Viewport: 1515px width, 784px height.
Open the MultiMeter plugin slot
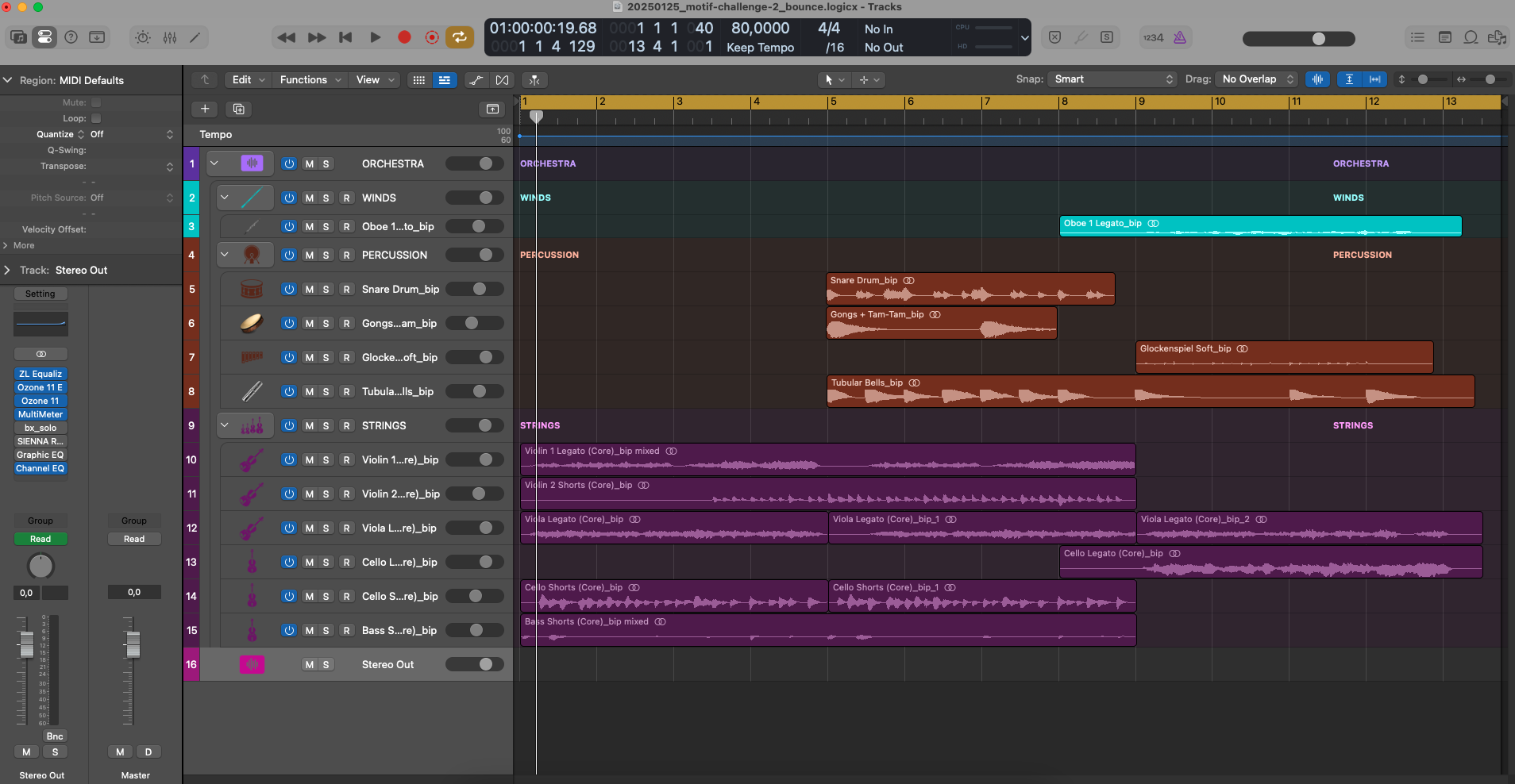click(x=40, y=414)
